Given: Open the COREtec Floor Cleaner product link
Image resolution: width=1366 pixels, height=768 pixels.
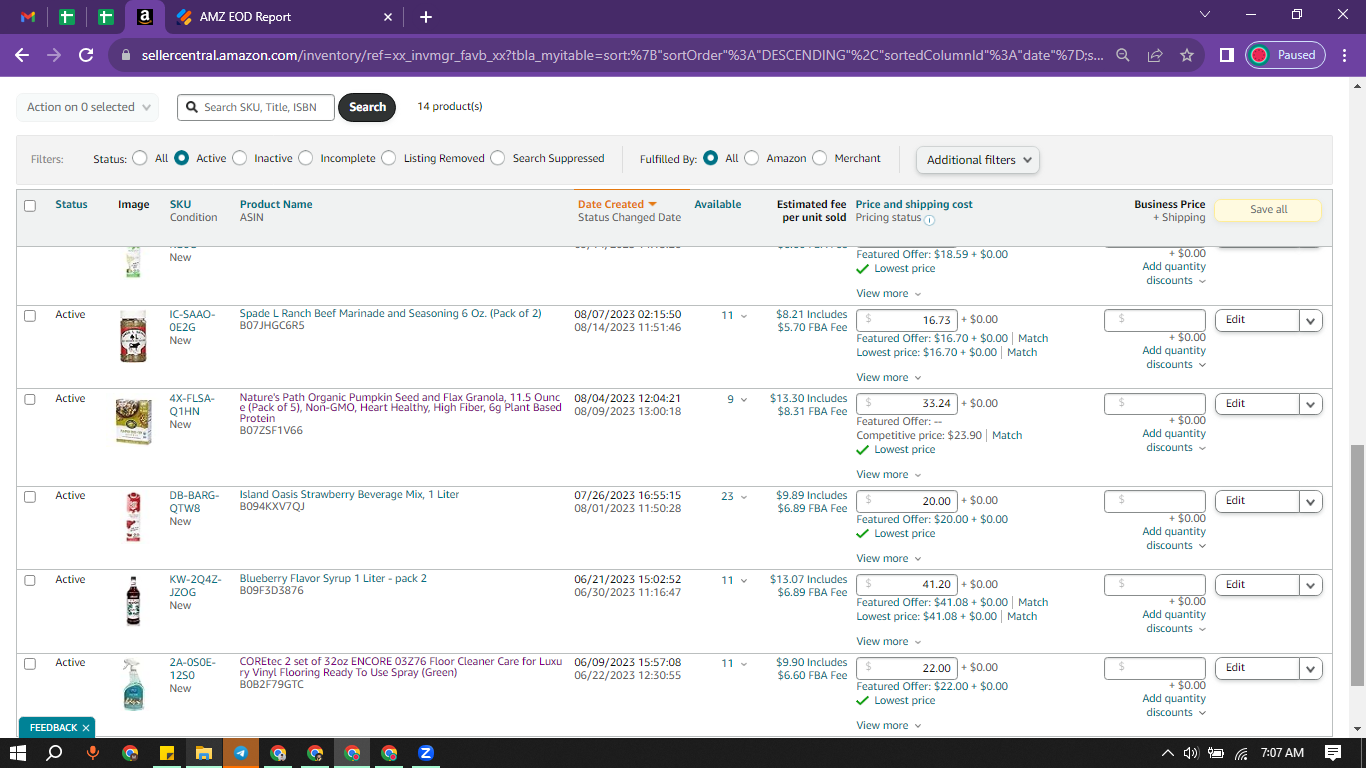Looking at the screenshot, I should click(x=401, y=667).
